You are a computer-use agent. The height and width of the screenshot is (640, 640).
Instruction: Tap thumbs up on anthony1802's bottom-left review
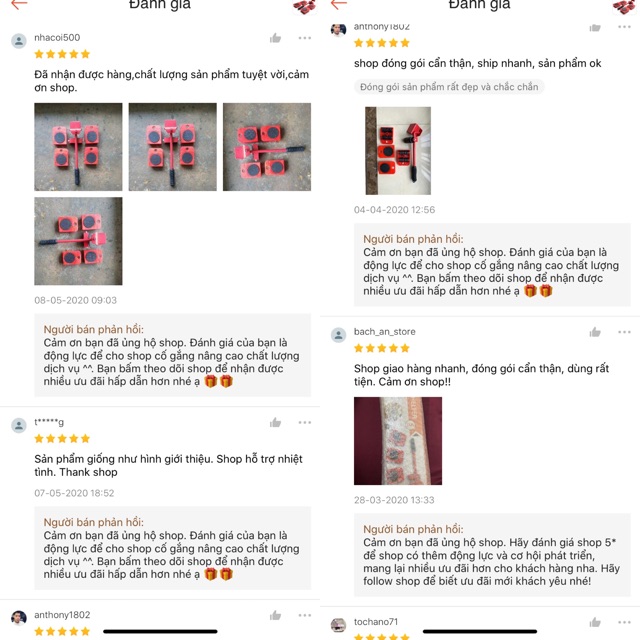click(276, 615)
